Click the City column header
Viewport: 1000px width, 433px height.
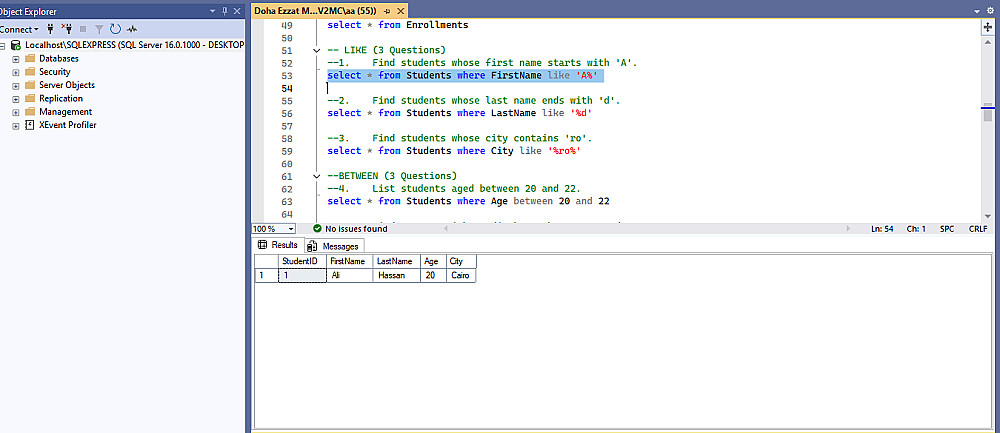click(460, 261)
